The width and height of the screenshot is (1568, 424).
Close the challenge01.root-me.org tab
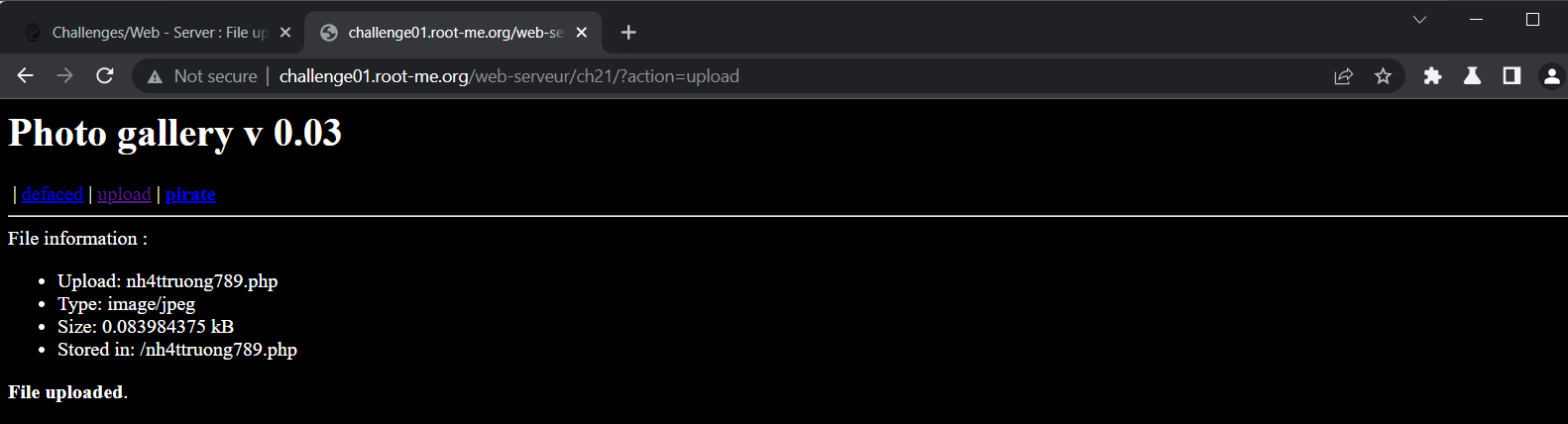pyautogui.click(x=582, y=33)
